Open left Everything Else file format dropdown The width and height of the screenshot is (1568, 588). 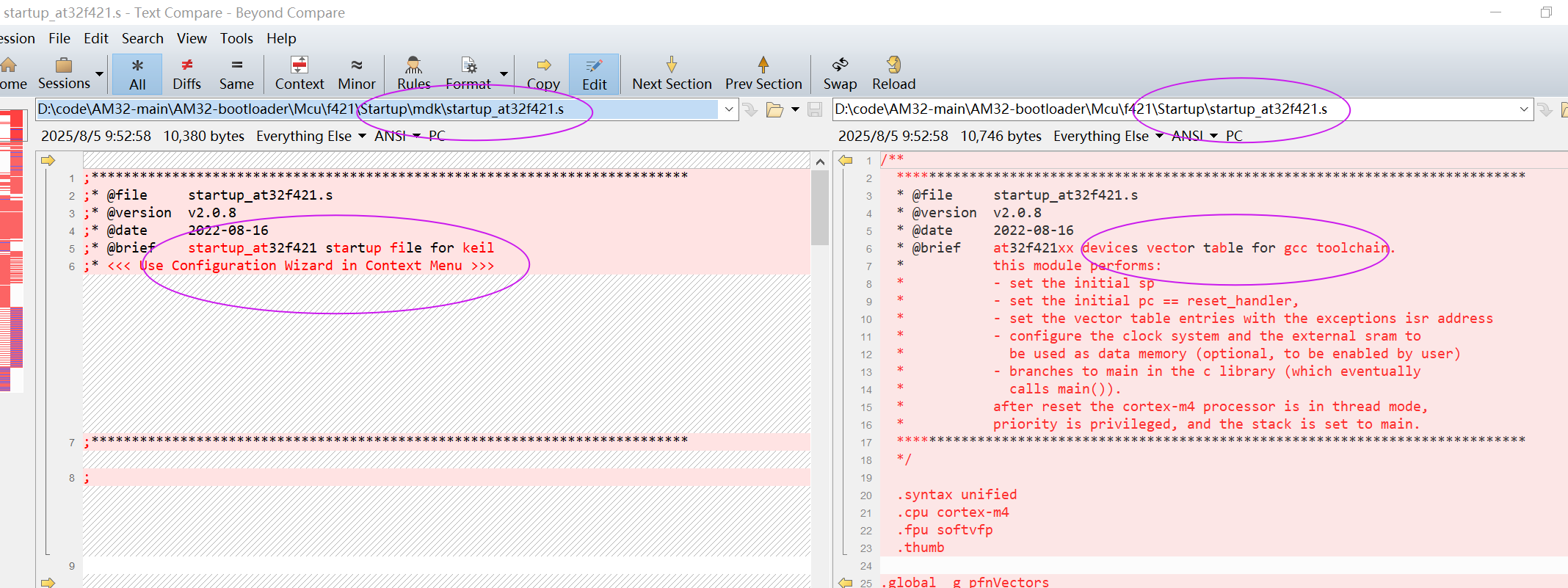tap(311, 136)
